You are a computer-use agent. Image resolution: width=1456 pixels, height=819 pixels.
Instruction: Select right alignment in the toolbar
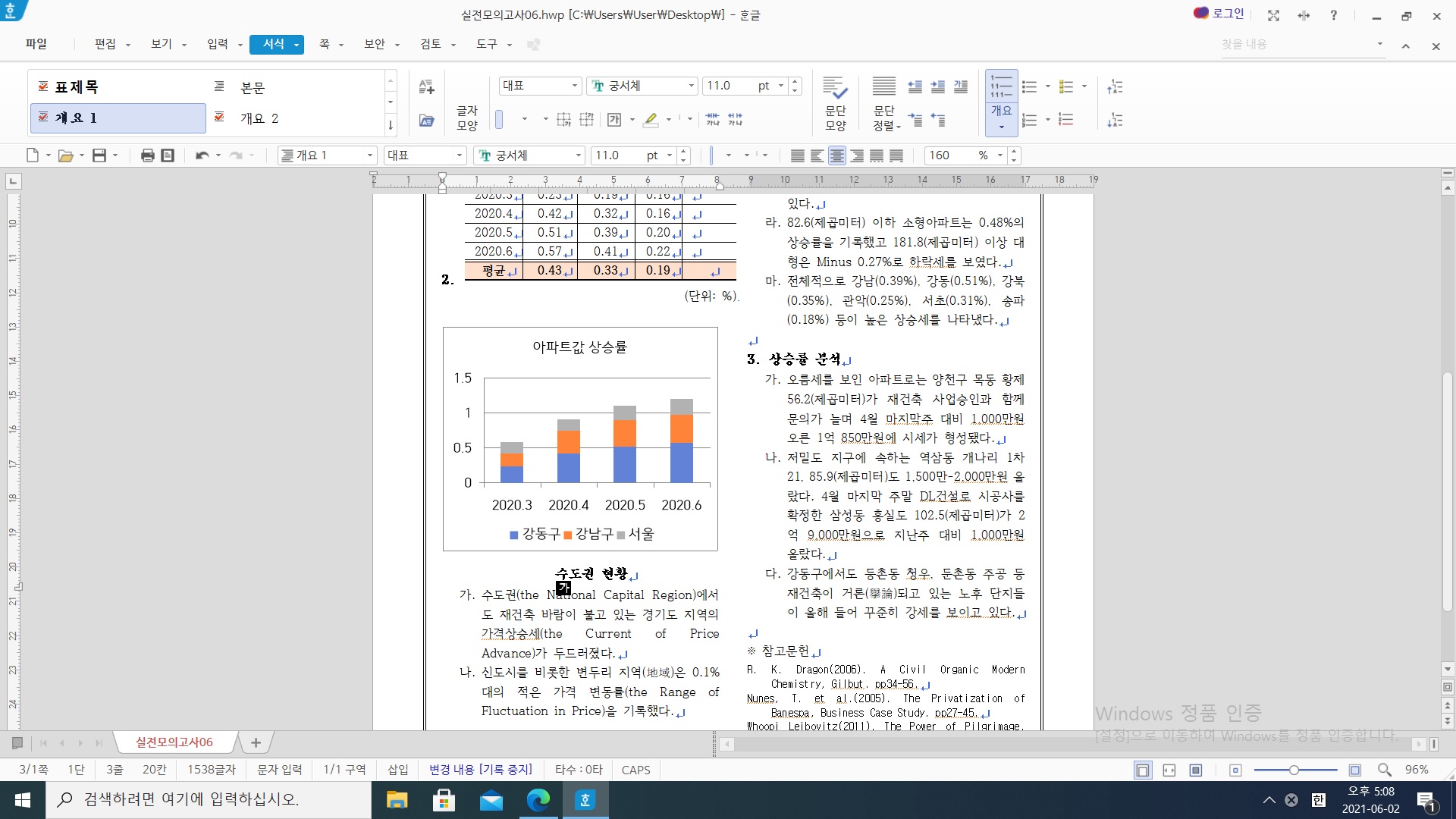click(857, 155)
